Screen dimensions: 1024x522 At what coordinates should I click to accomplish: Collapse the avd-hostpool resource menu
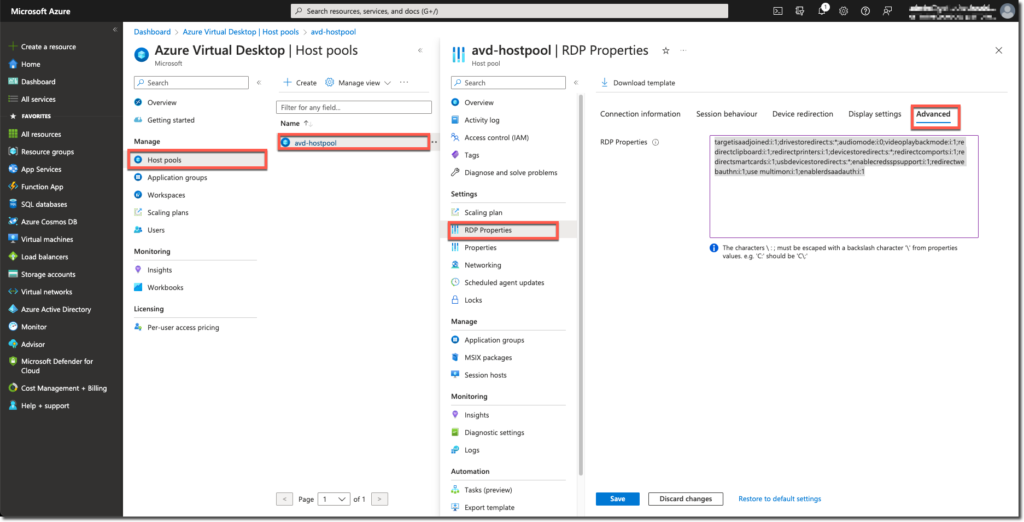pyautogui.click(x=575, y=83)
